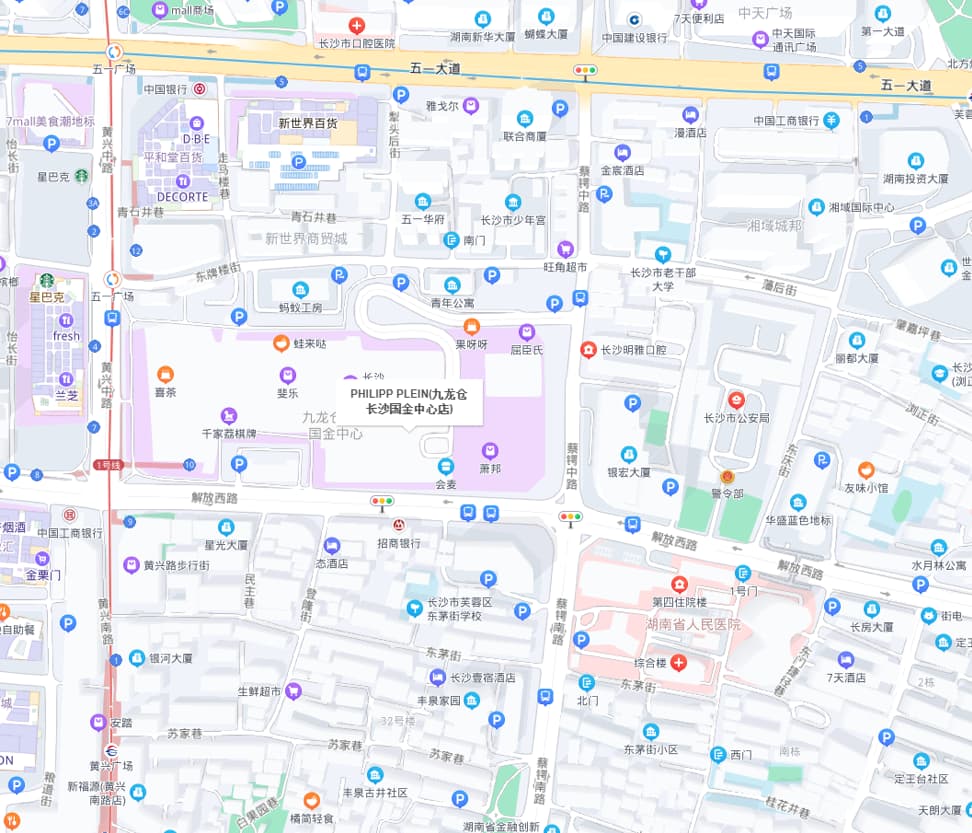The width and height of the screenshot is (972, 833).
Task: Click the 湖南省人民医院 hospital label
Action: 693,625
